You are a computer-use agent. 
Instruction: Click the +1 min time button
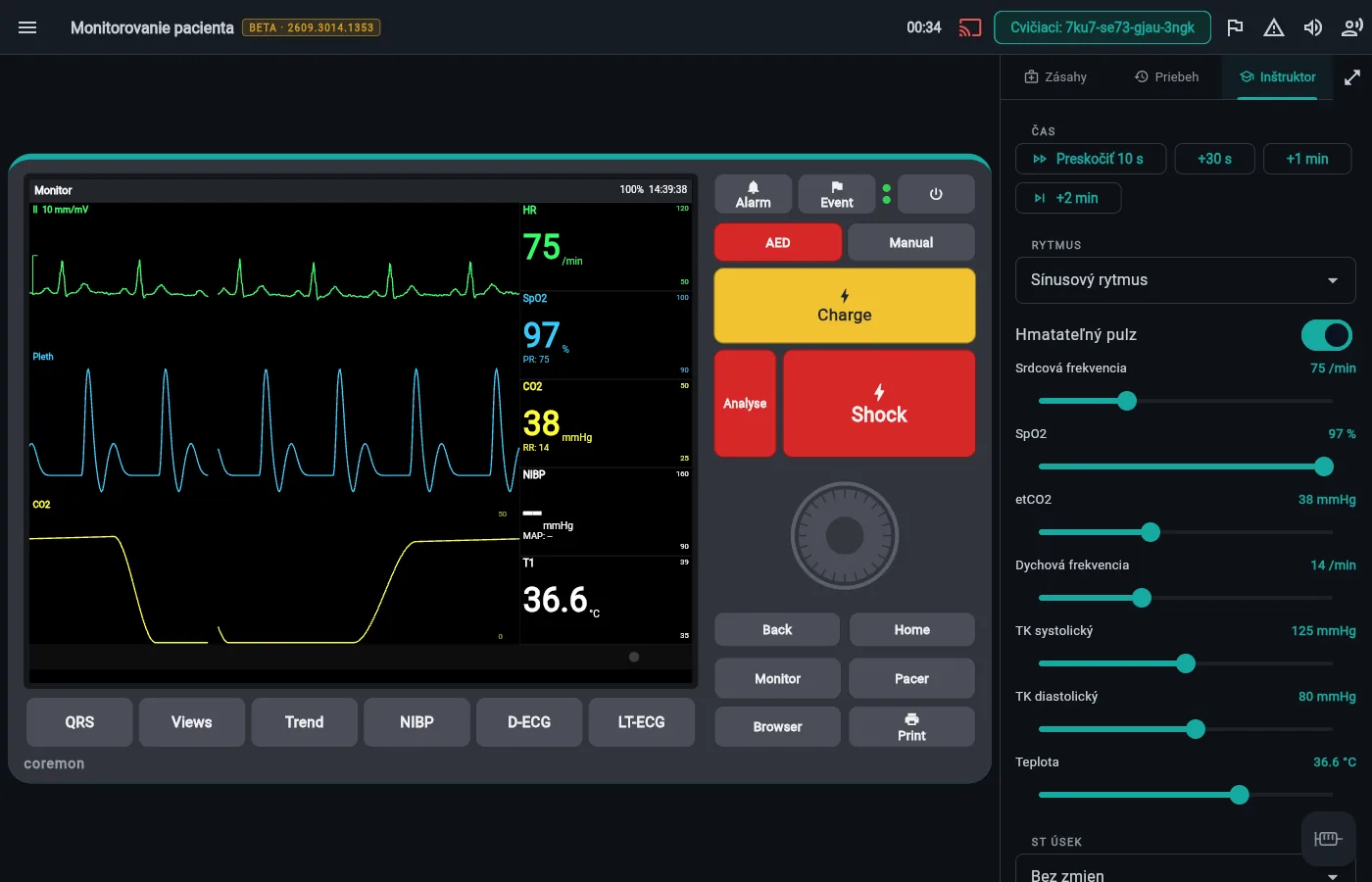coord(1307,159)
